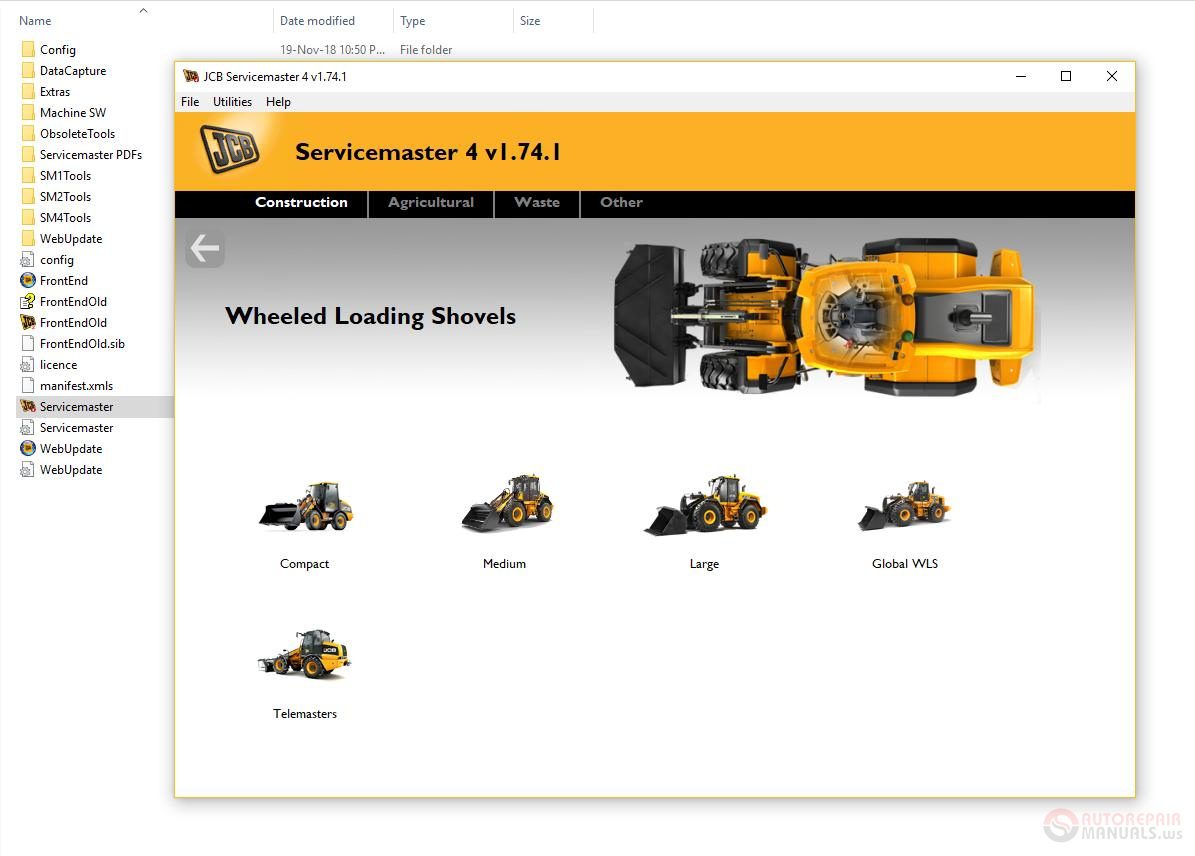Click the Telemasters label text
1195x856 pixels.
305,714
